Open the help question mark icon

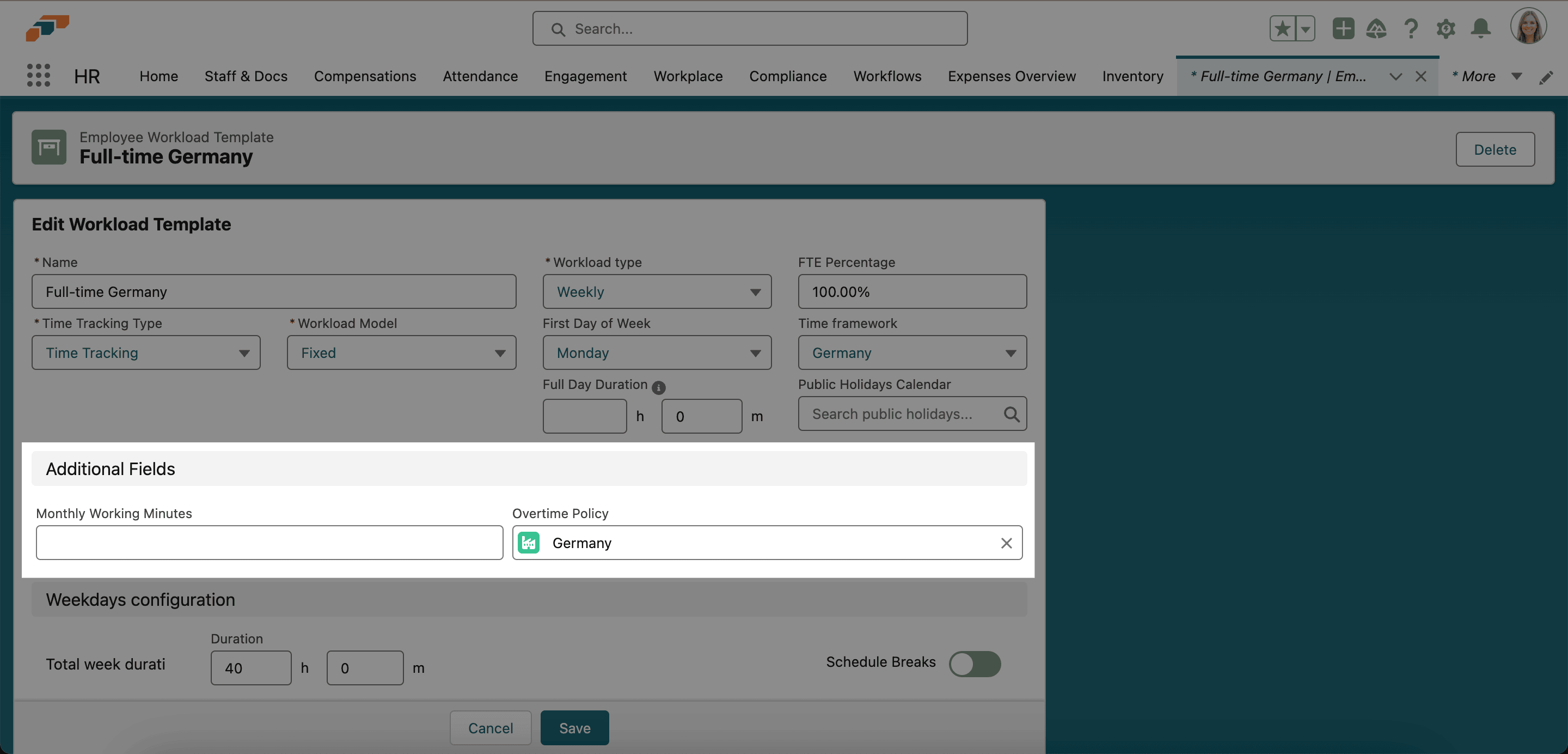pyautogui.click(x=1411, y=29)
